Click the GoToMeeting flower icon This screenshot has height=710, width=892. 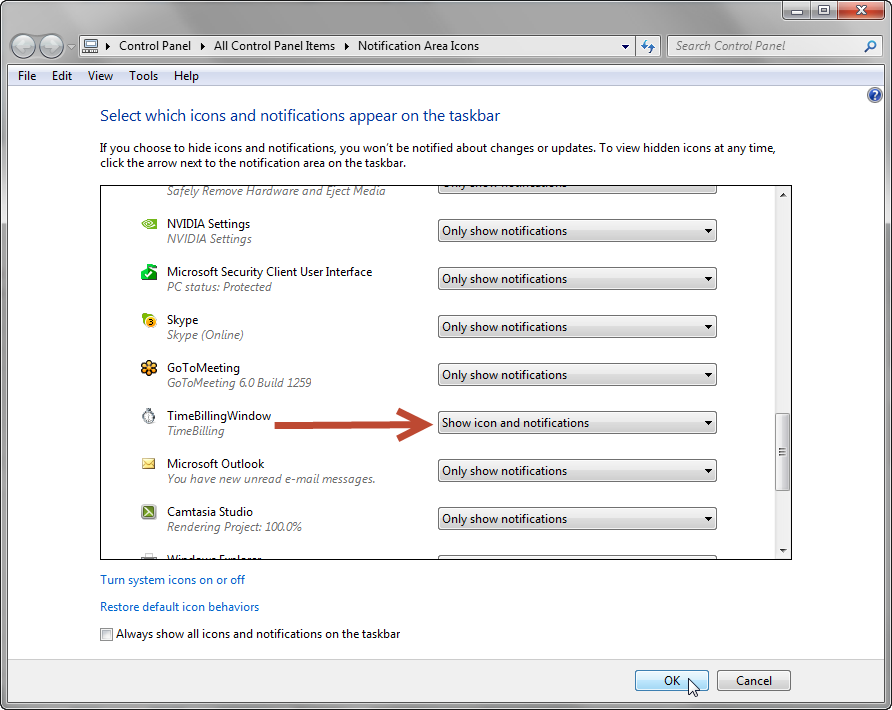[149, 368]
